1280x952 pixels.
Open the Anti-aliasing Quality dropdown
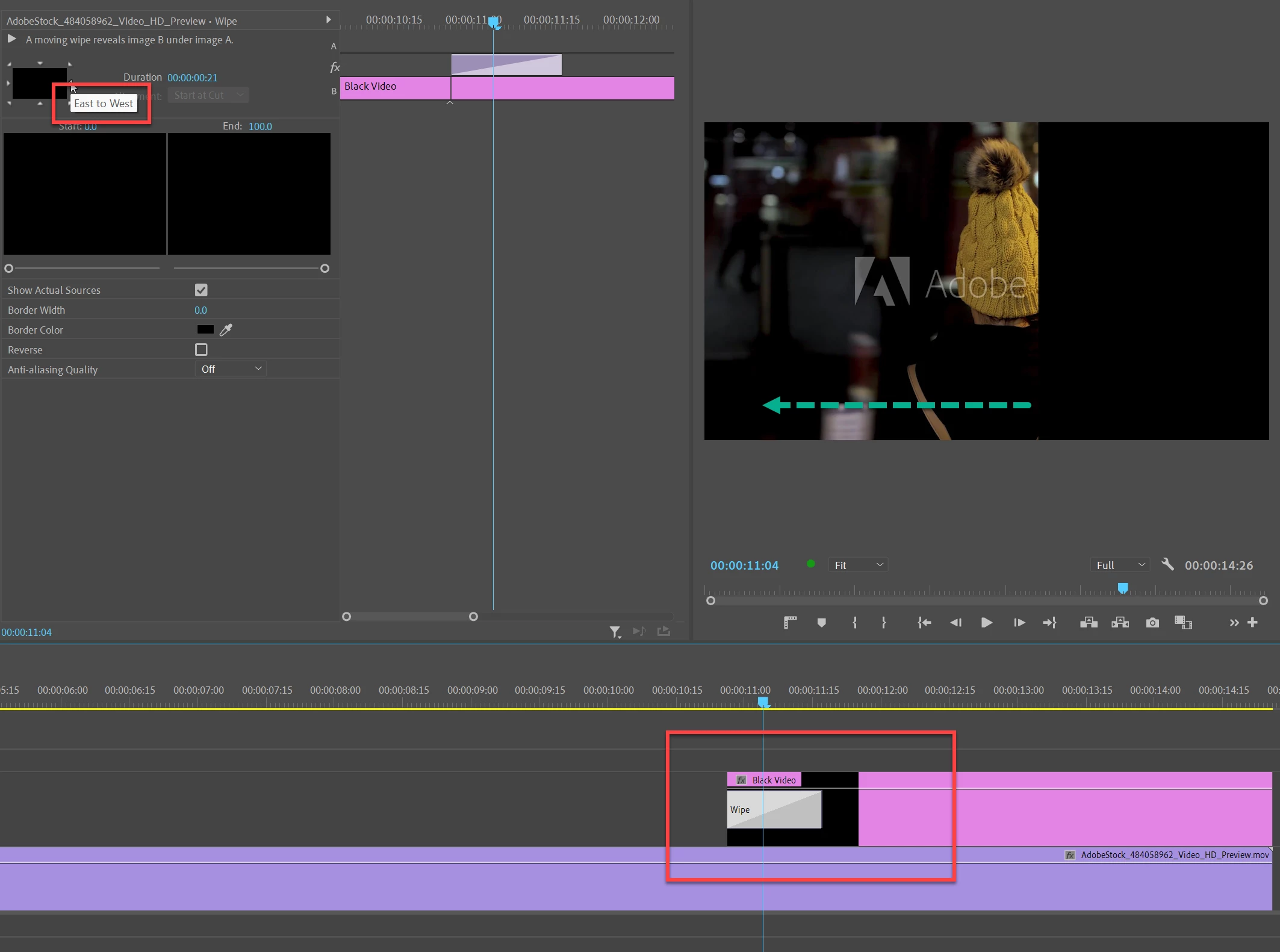pos(231,369)
